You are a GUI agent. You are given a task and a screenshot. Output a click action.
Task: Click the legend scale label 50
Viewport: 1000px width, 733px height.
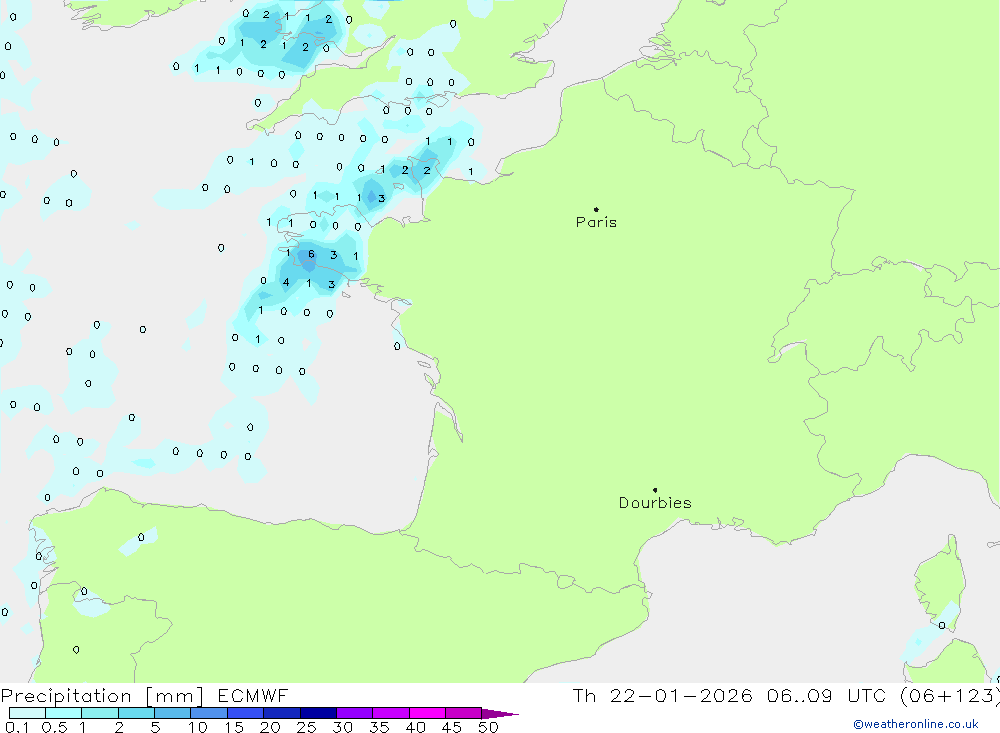pyautogui.click(x=488, y=727)
